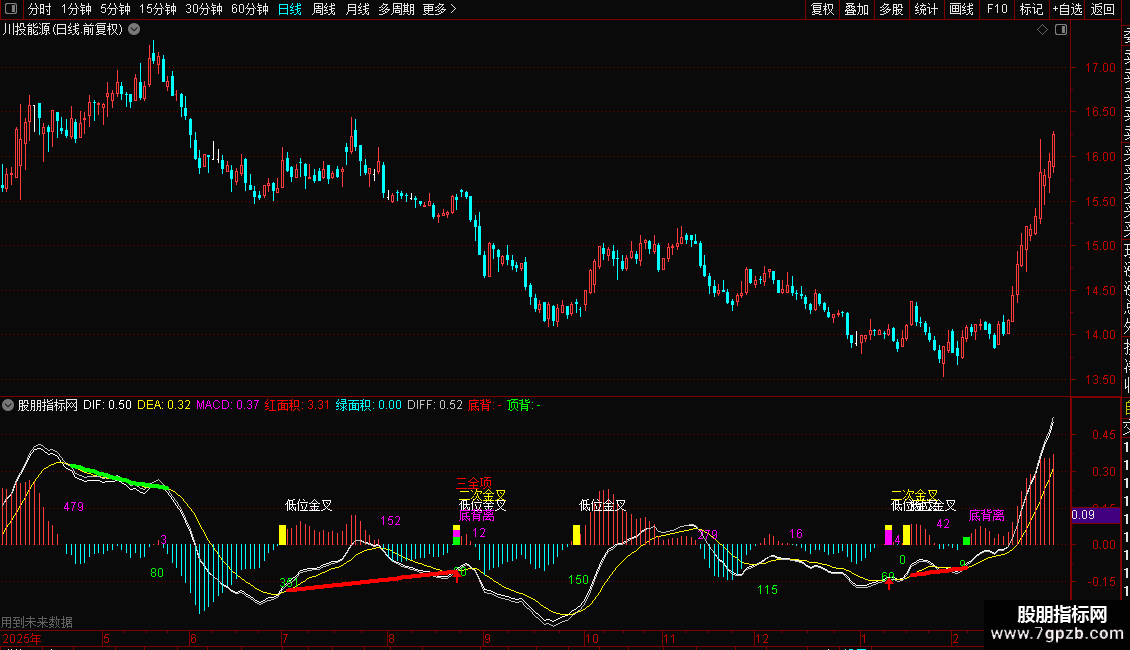Select the 周线 weekly period tab
The height and width of the screenshot is (650, 1130).
coord(324,9)
